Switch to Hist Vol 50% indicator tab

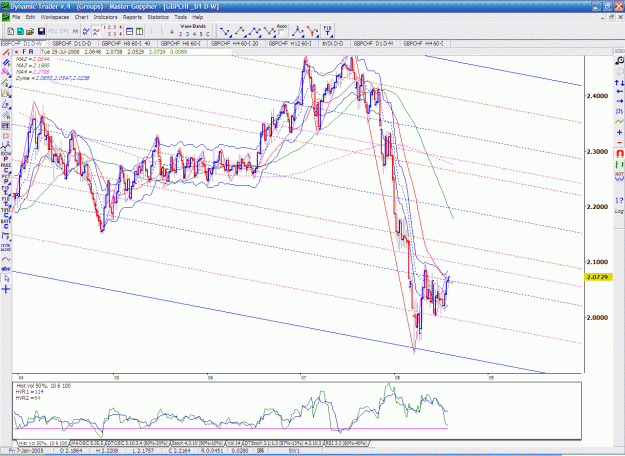[x=42, y=443]
